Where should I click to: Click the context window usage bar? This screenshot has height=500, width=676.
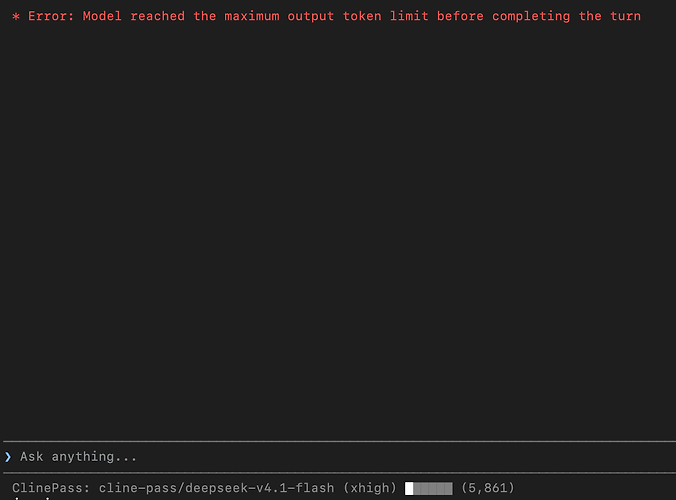[429, 488]
